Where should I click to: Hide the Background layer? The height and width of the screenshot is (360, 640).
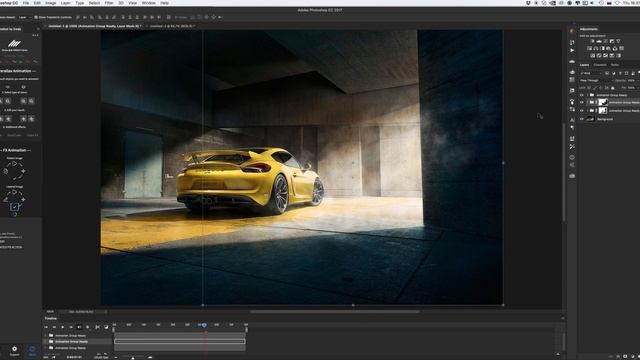(582, 119)
